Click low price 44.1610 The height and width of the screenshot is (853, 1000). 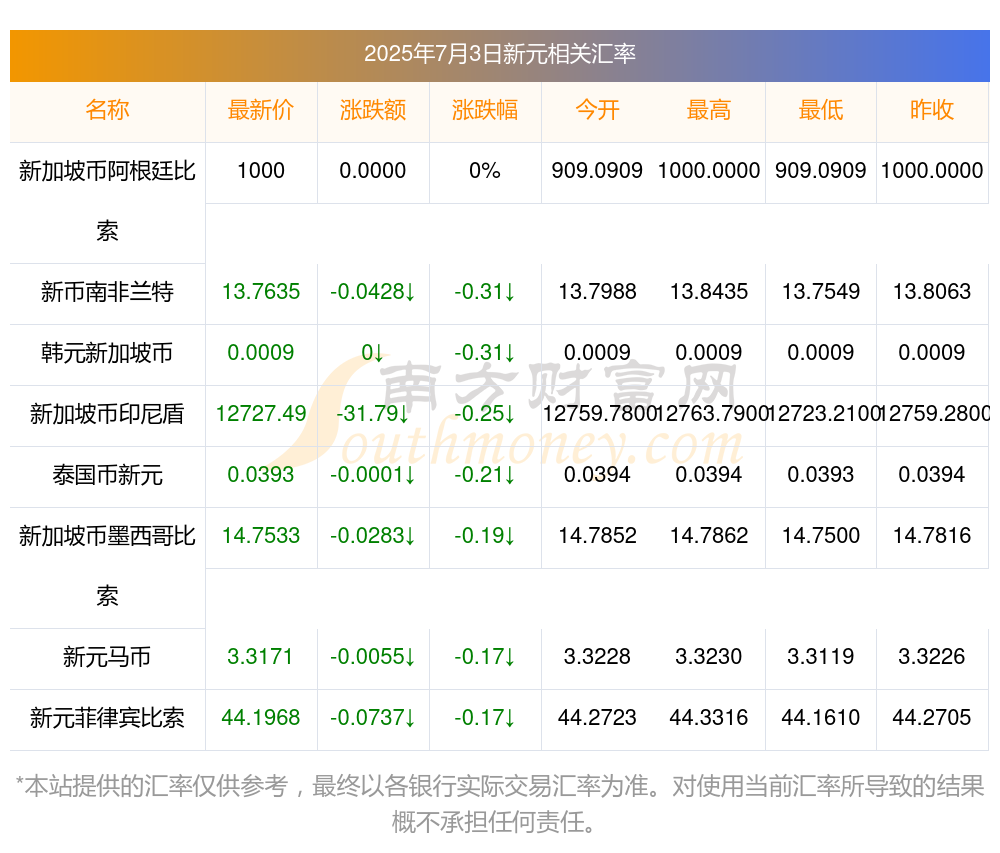[821, 717]
